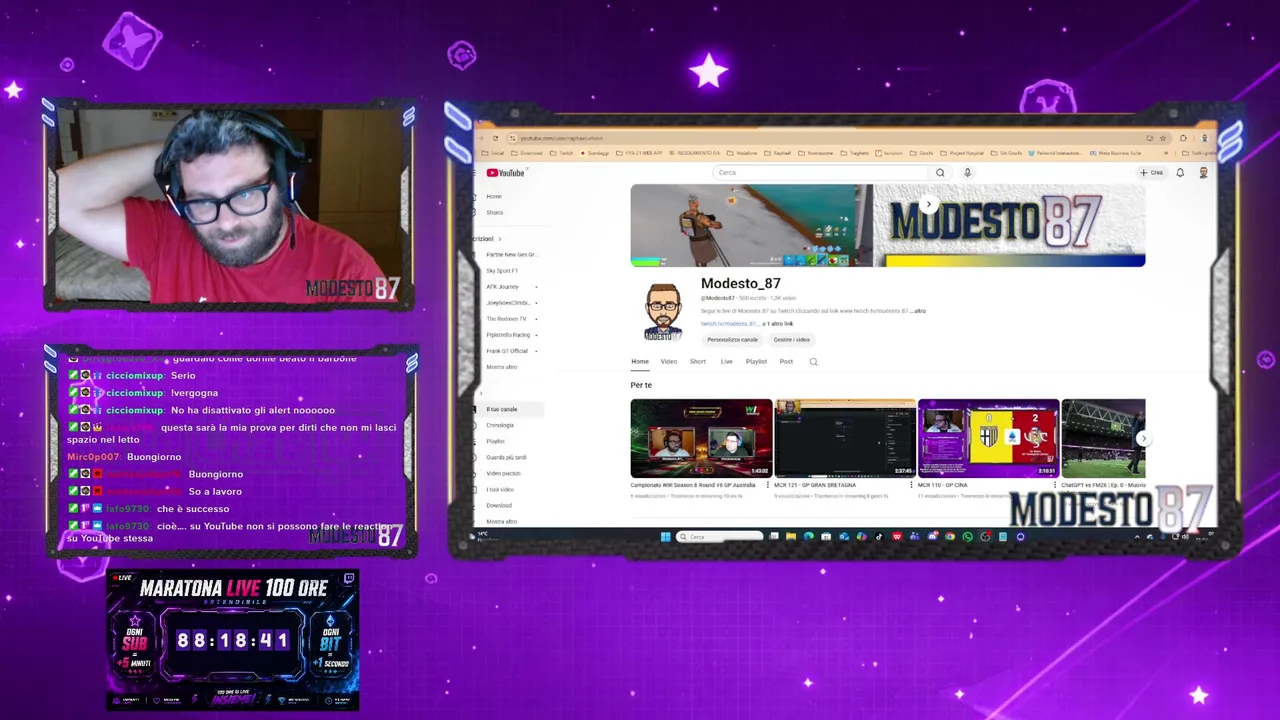Click the YouTube Cerca search field
This screenshot has height=720, width=1280.
(820, 173)
